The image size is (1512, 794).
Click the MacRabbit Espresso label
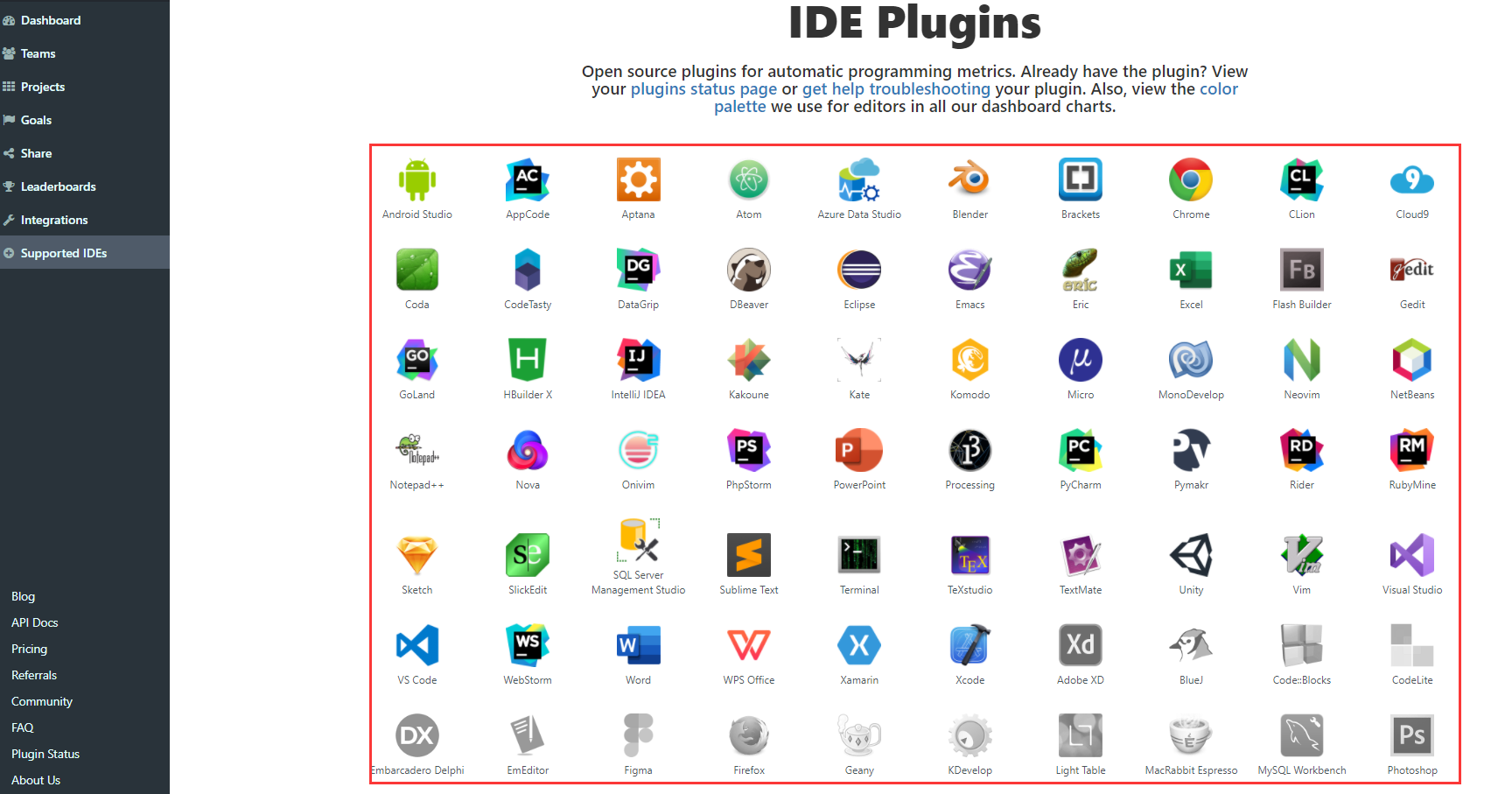(1191, 770)
